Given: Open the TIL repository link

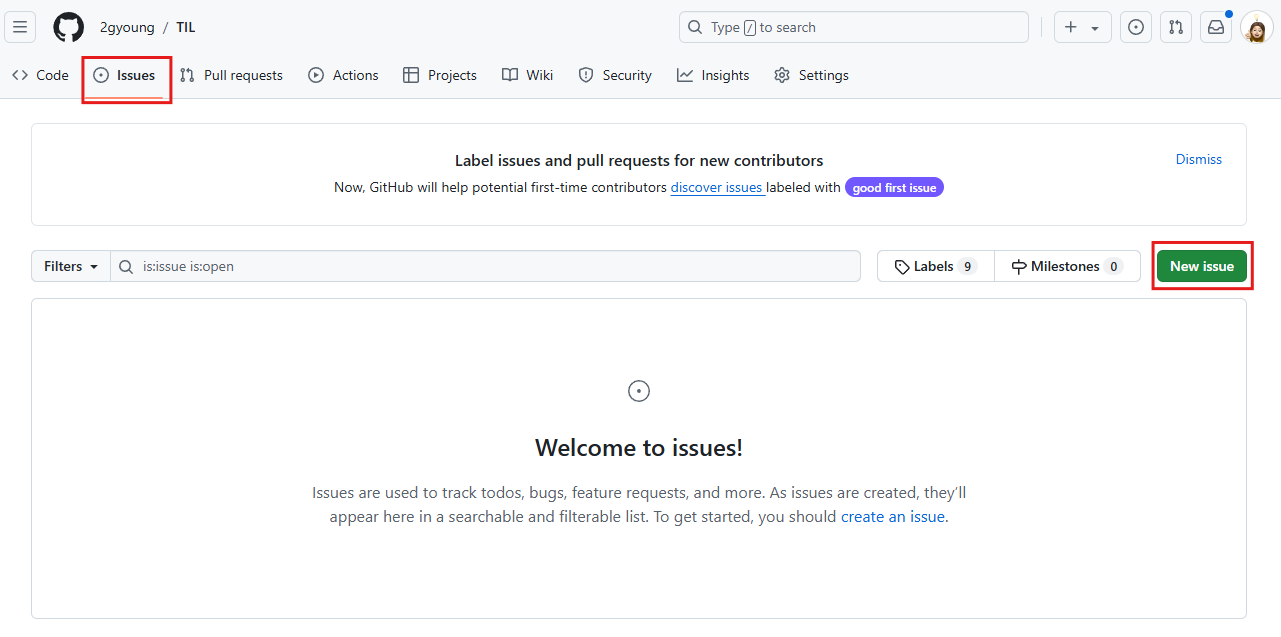Looking at the screenshot, I should coord(186,27).
